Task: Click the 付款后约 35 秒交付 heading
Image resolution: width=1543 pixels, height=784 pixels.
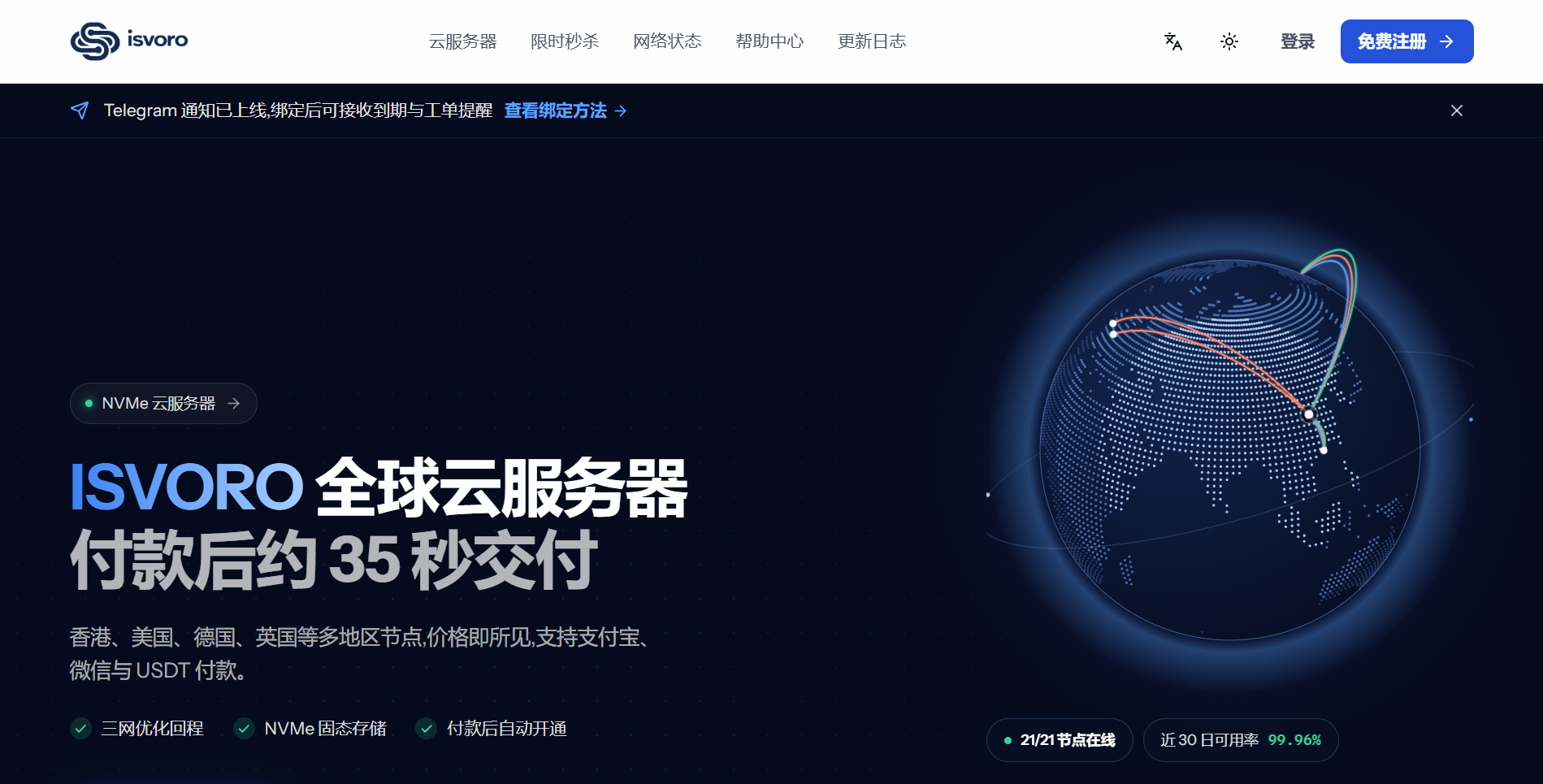Action: tap(334, 560)
